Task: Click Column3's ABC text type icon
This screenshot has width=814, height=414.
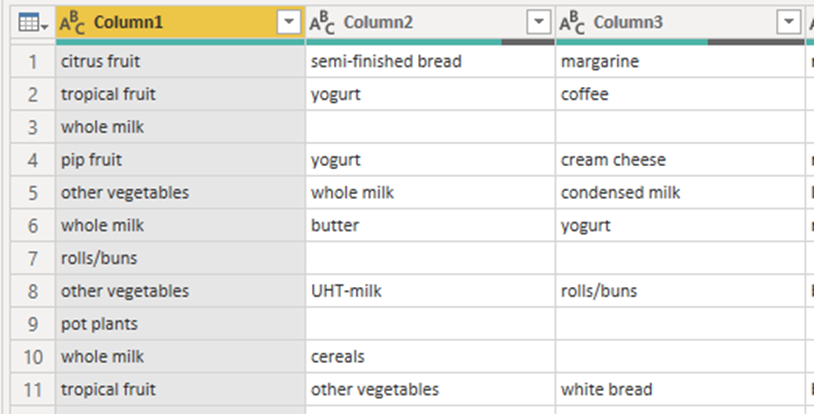Action: tap(572, 21)
